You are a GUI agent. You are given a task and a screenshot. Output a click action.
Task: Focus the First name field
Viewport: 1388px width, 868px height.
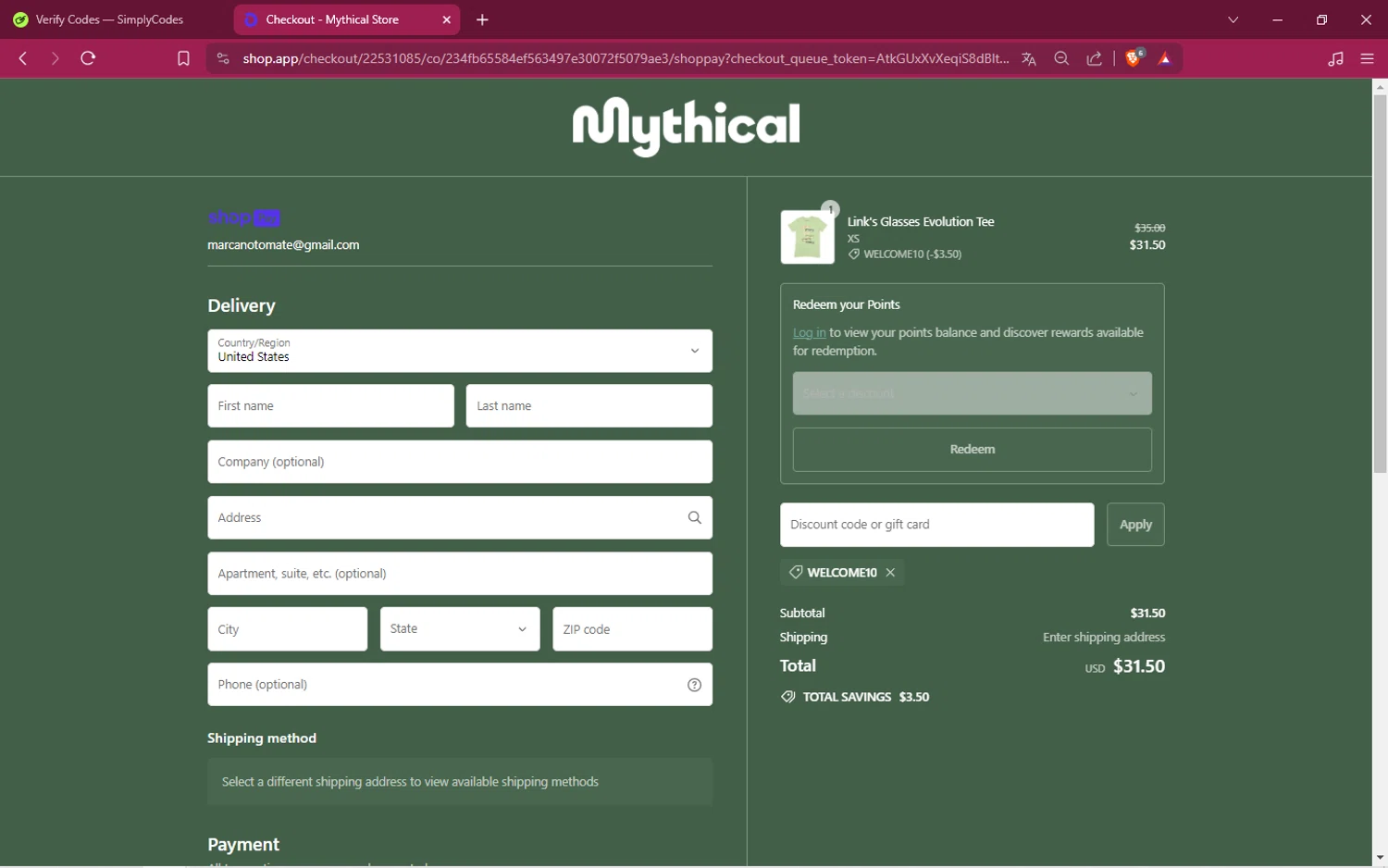330,406
